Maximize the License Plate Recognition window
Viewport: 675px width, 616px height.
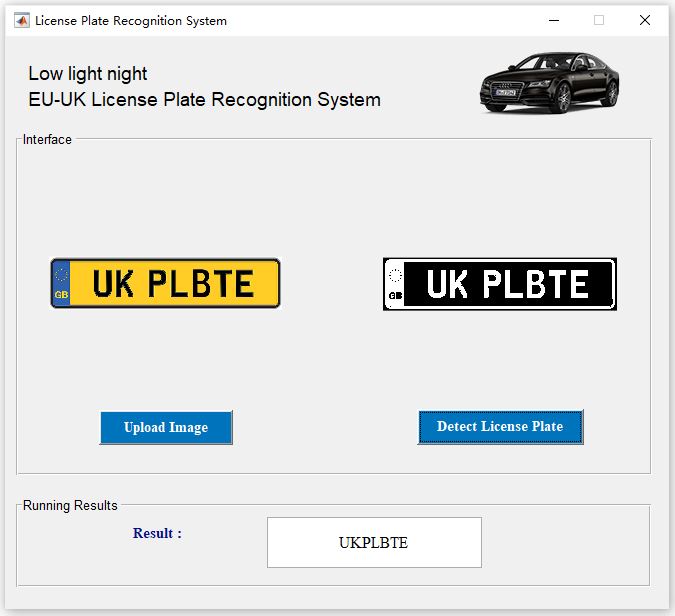pos(599,20)
